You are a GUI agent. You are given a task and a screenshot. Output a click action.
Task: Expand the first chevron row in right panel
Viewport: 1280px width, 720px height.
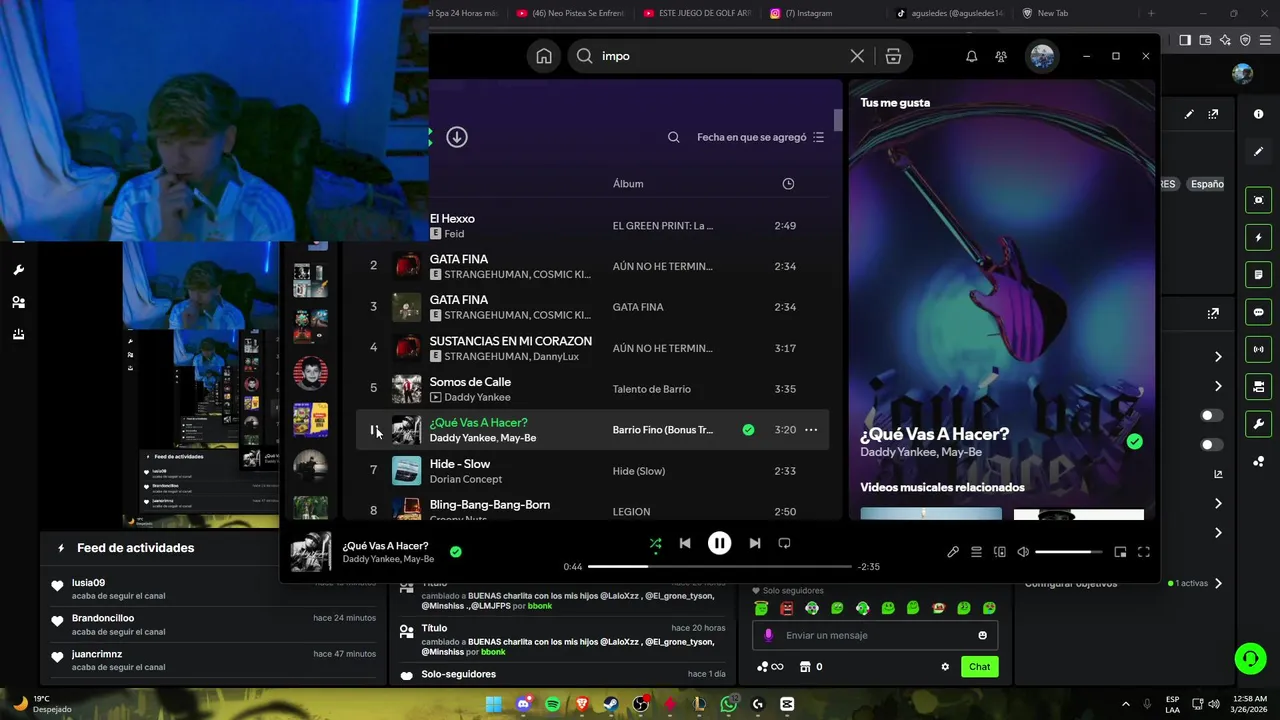coord(1218,357)
